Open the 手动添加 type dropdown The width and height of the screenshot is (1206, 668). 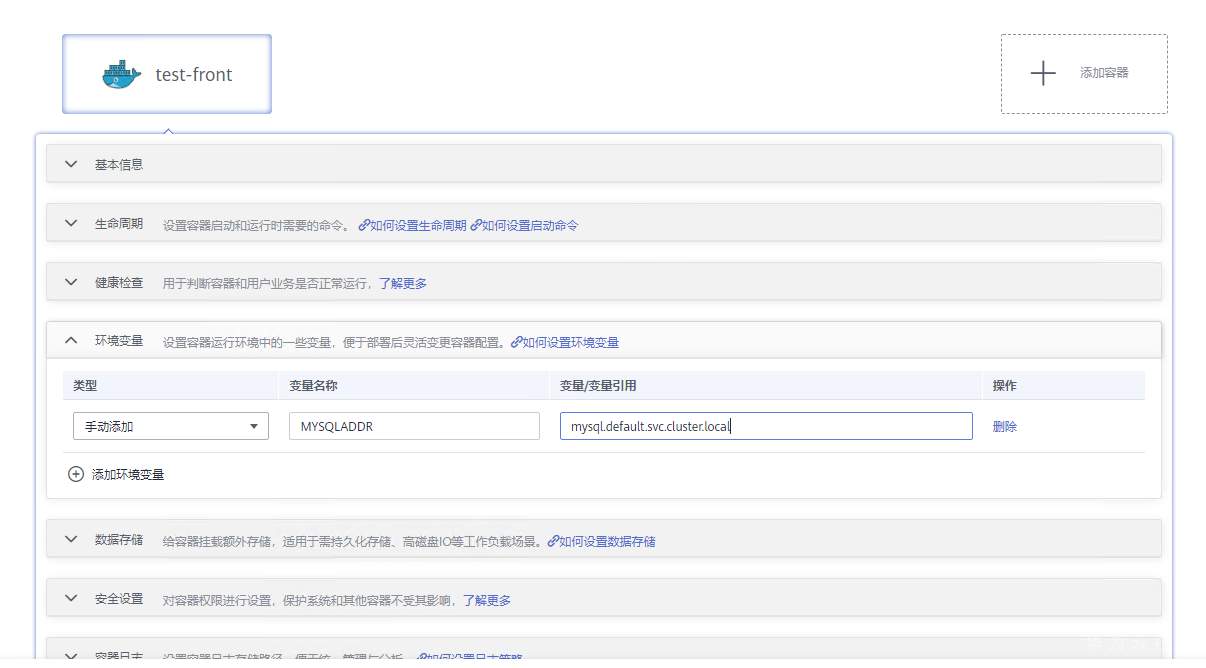point(171,426)
